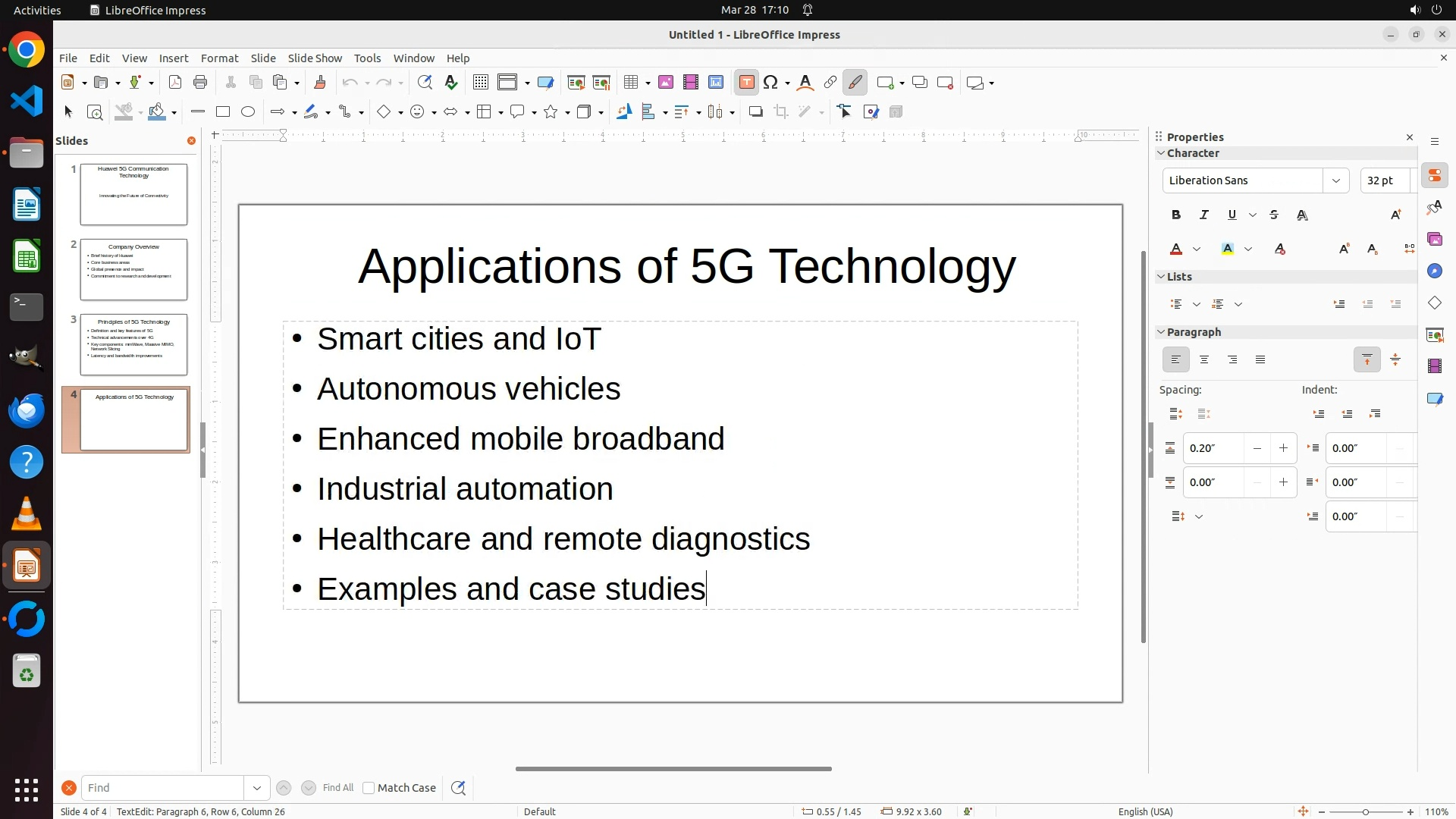Toggle Bold in Character panel
The width and height of the screenshot is (1456, 819).
coord(1176,215)
